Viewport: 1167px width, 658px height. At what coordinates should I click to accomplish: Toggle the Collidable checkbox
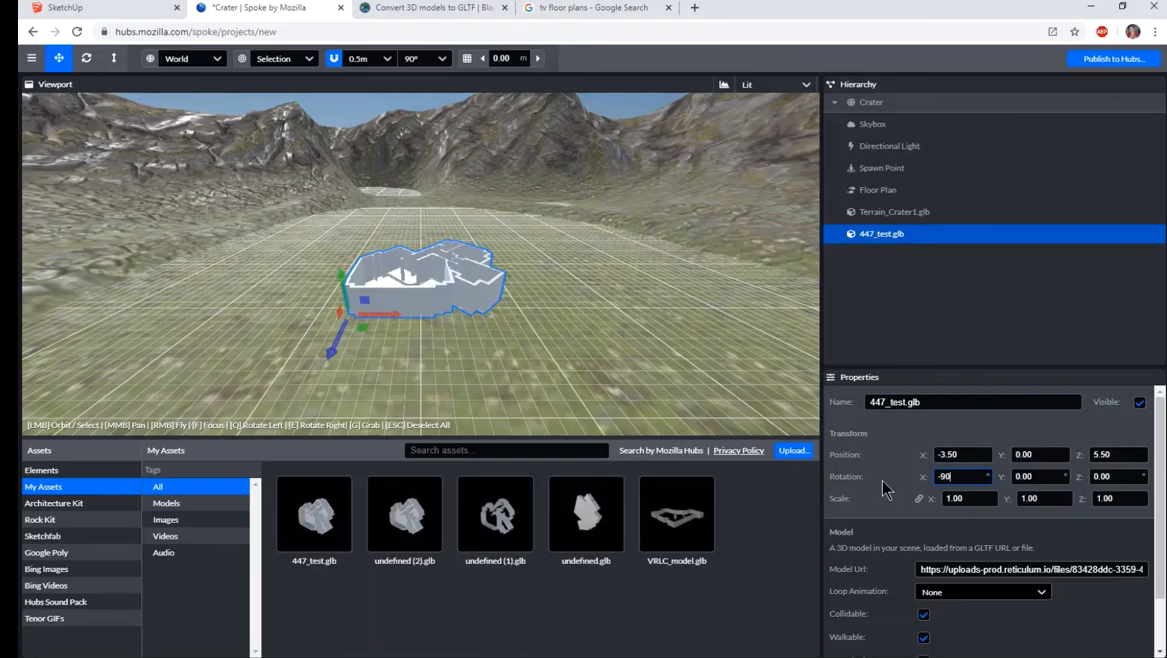[x=924, y=615]
